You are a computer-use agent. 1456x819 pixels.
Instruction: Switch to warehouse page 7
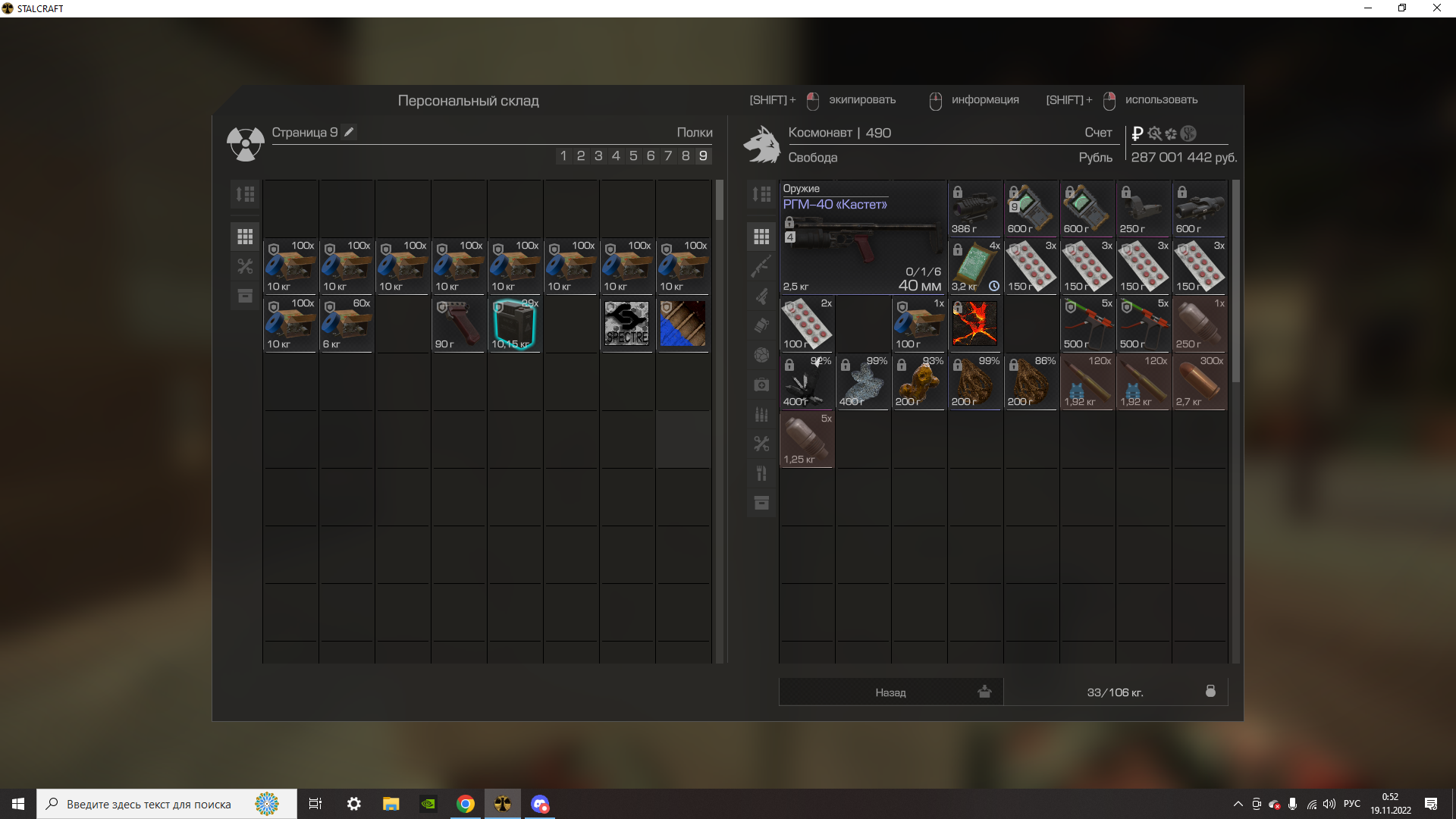click(x=668, y=155)
